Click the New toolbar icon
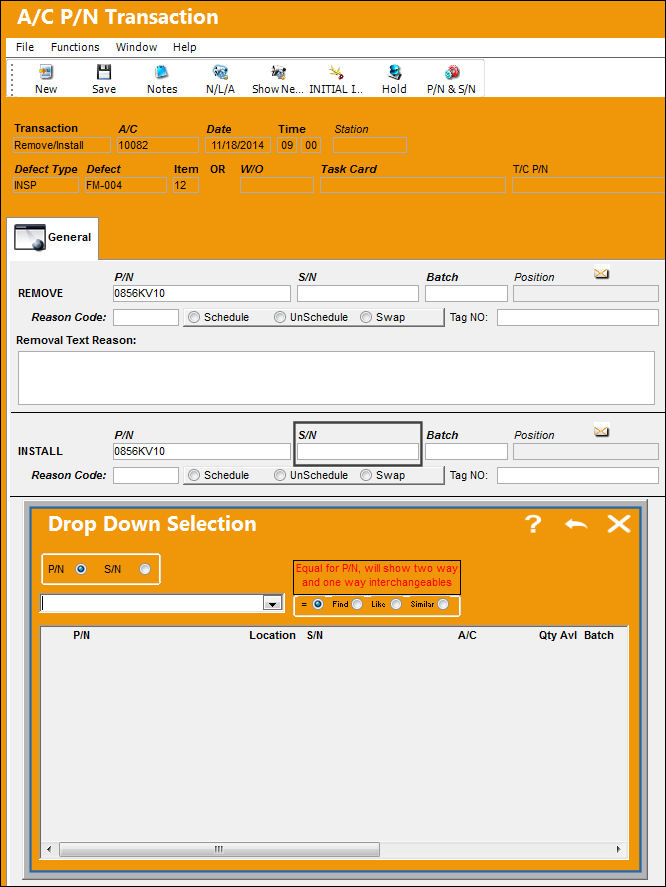Screen dimensions: 666x887 pyautogui.click(x=46, y=72)
